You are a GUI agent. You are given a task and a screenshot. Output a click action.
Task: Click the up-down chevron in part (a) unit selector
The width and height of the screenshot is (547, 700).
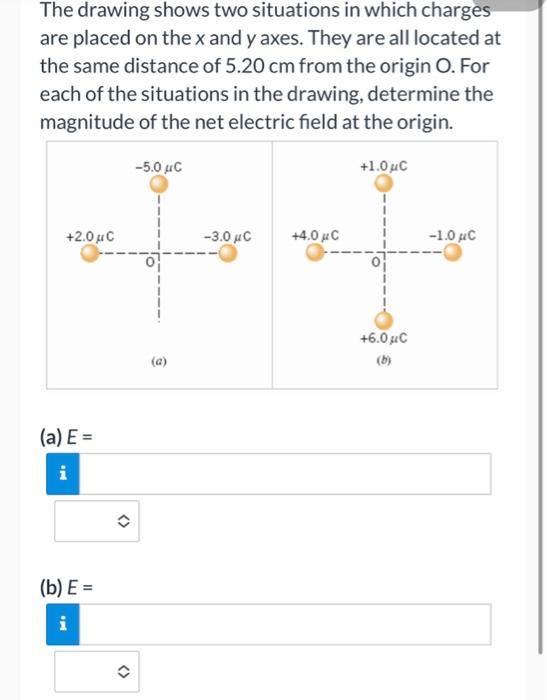(123, 521)
